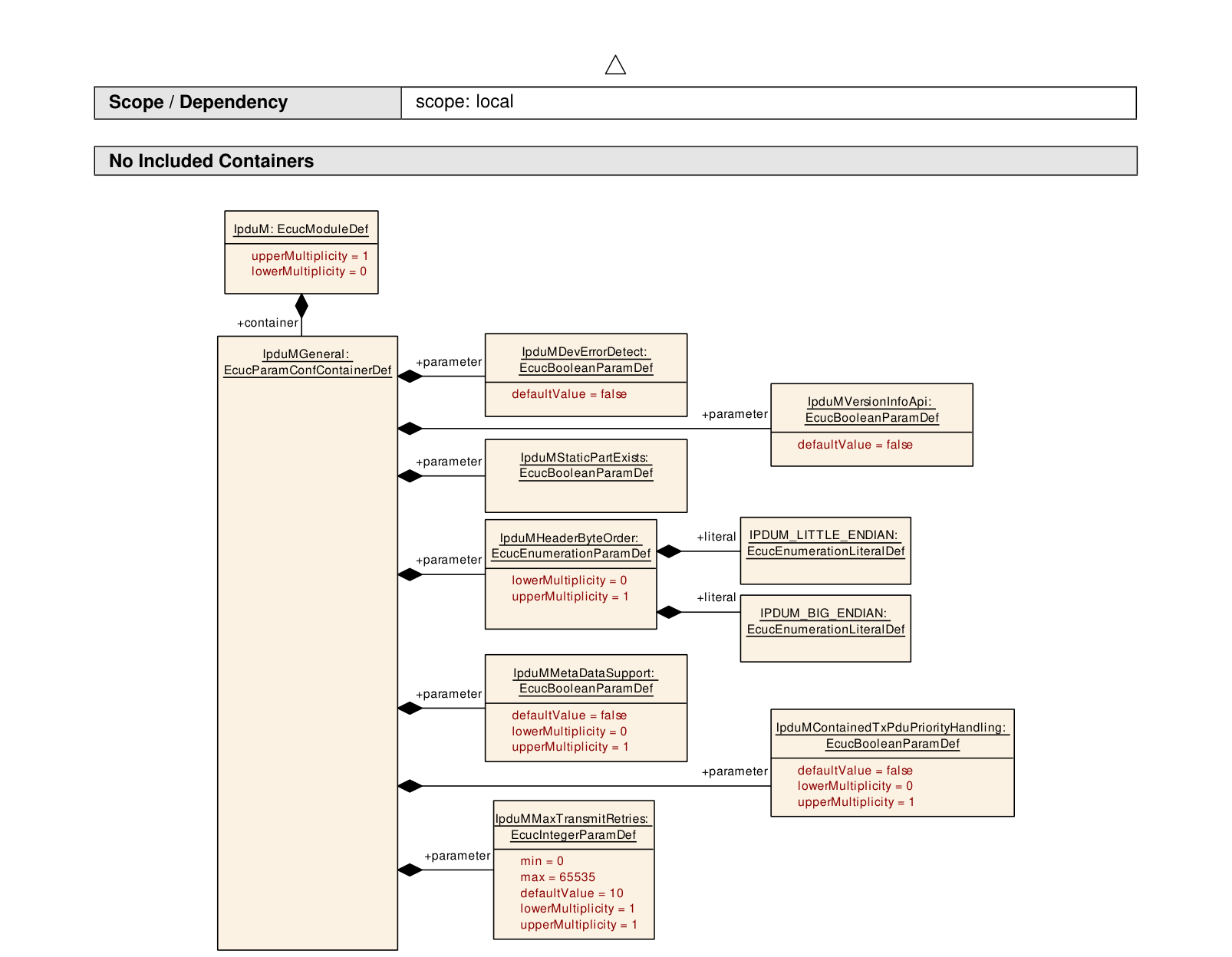Click '+parameter' label near IpduMVersionInfoApi
The image size is (1232, 957).
[x=734, y=414]
